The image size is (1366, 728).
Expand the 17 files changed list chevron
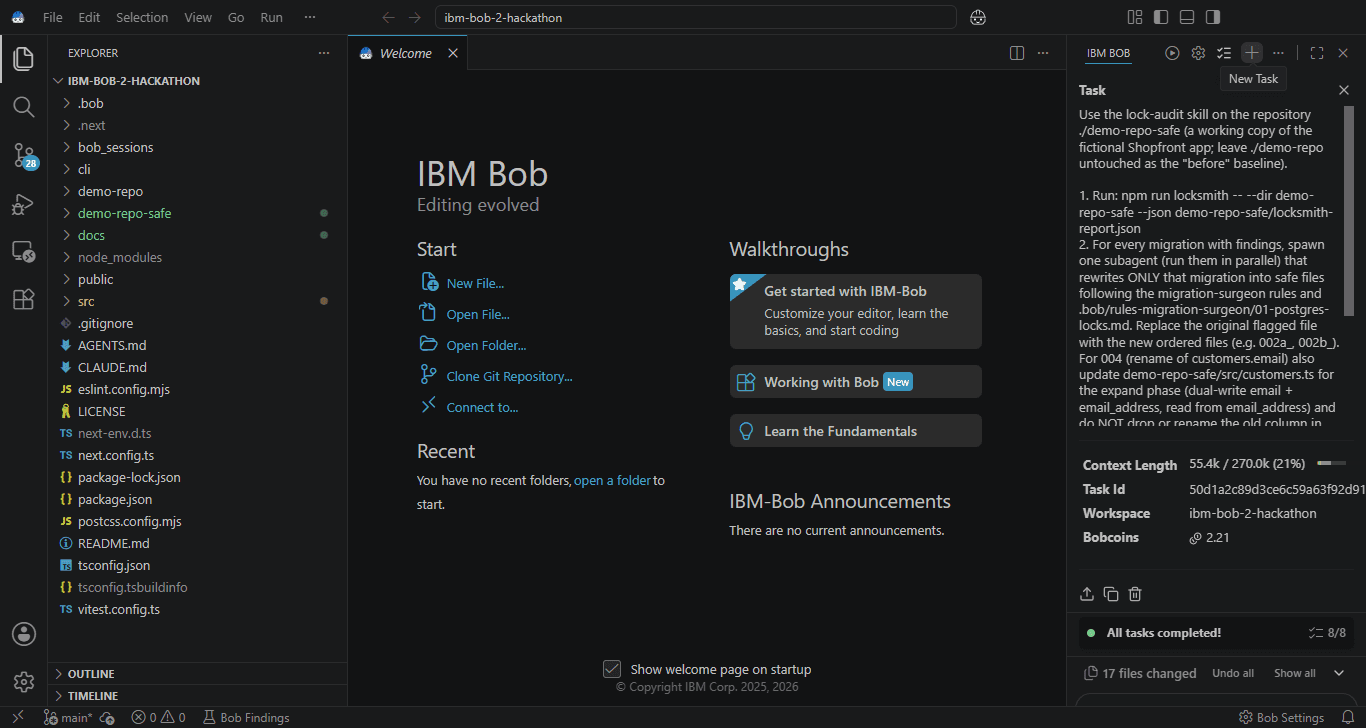(x=1339, y=673)
